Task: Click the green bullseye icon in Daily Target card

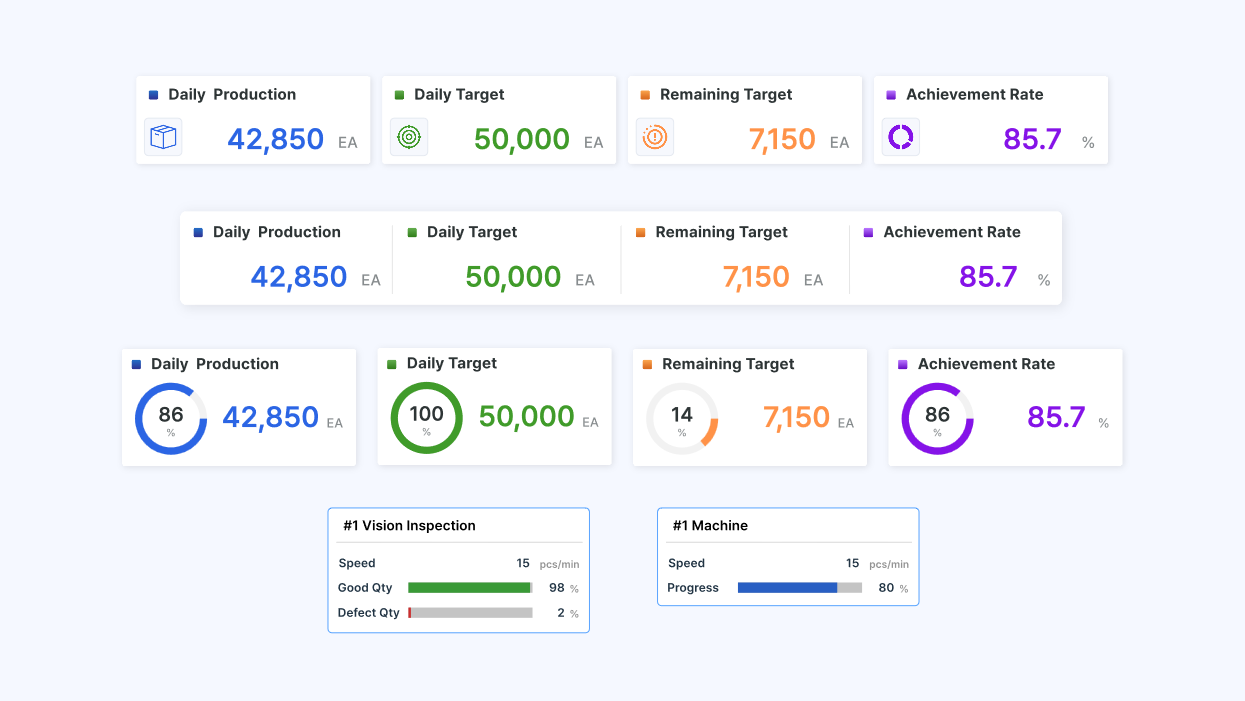Action: pos(409,137)
